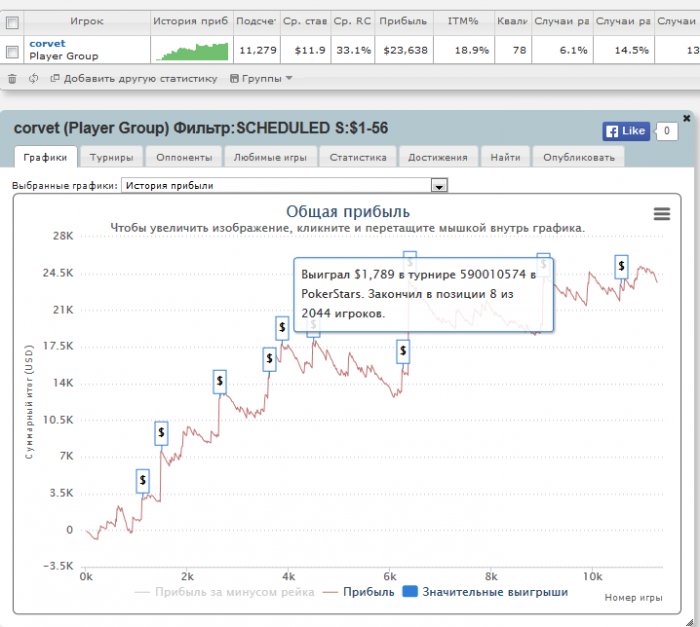Click the lowest dollar marker near 3.5K
Image resolution: width=700 pixels, height=627 pixels.
(144, 480)
